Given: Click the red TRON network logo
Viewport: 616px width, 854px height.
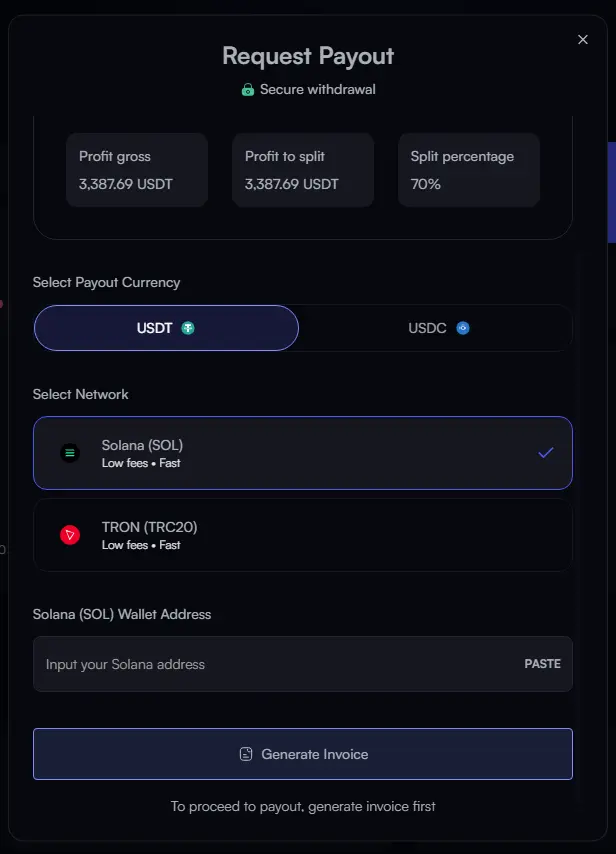Looking at the screenshot, I should click(x=70, y=535).
